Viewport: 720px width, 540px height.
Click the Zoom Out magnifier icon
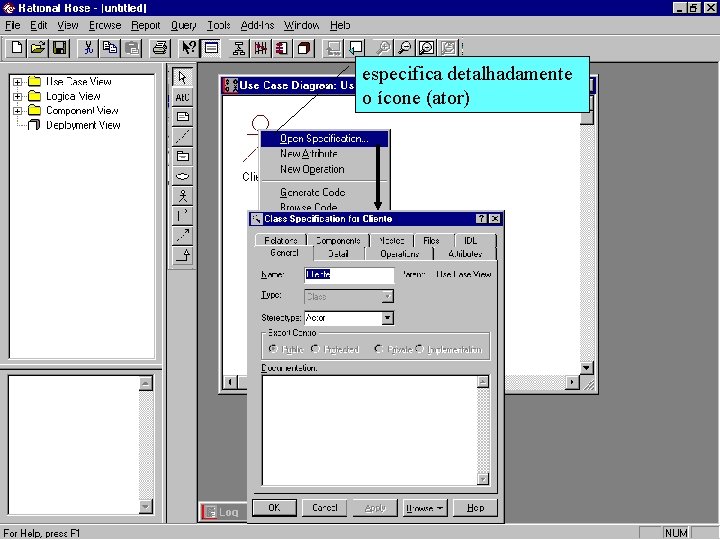pyautogui.click(x=405, y=48)
